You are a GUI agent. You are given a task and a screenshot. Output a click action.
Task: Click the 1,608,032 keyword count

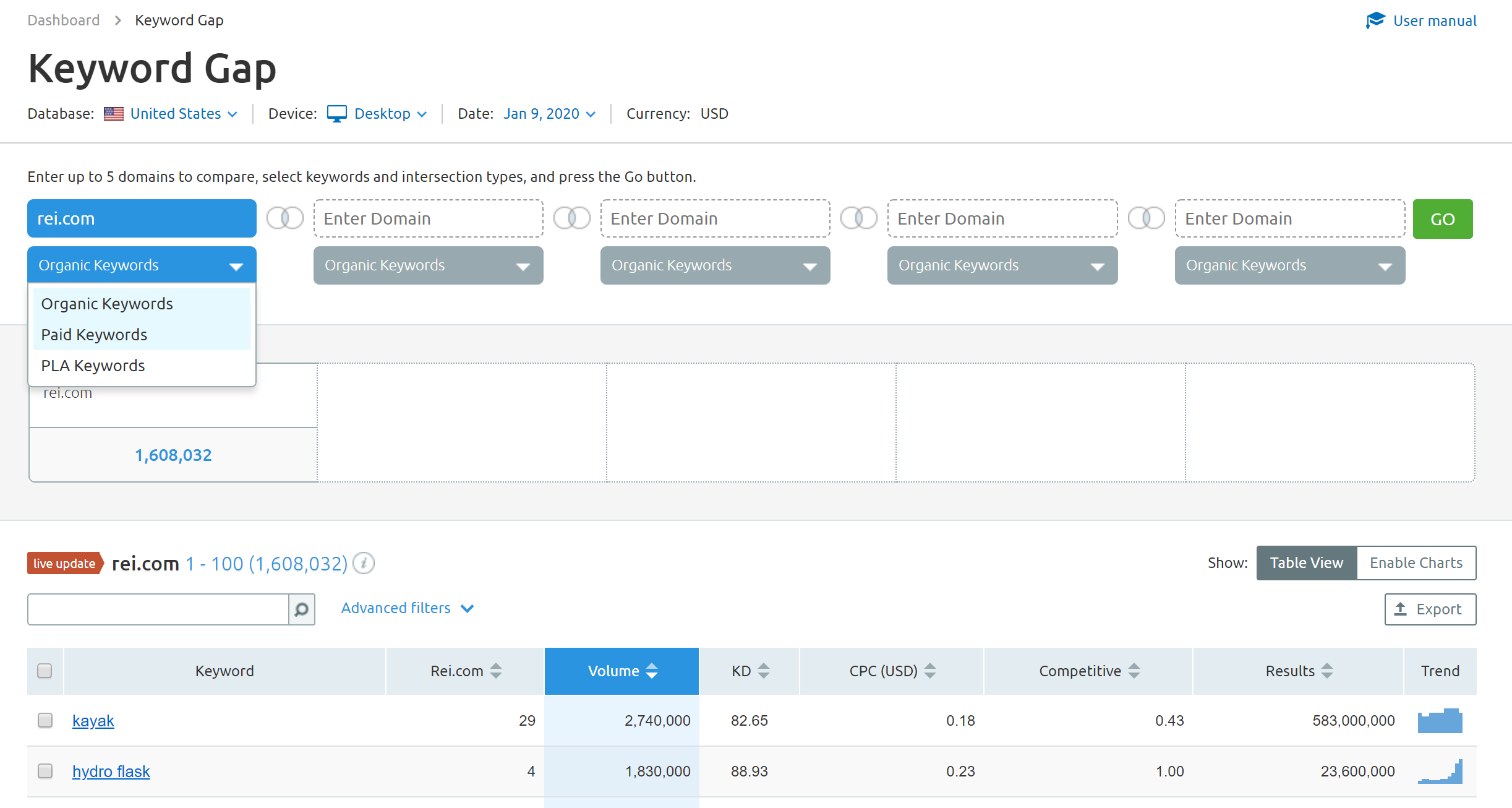pos(173,455)
